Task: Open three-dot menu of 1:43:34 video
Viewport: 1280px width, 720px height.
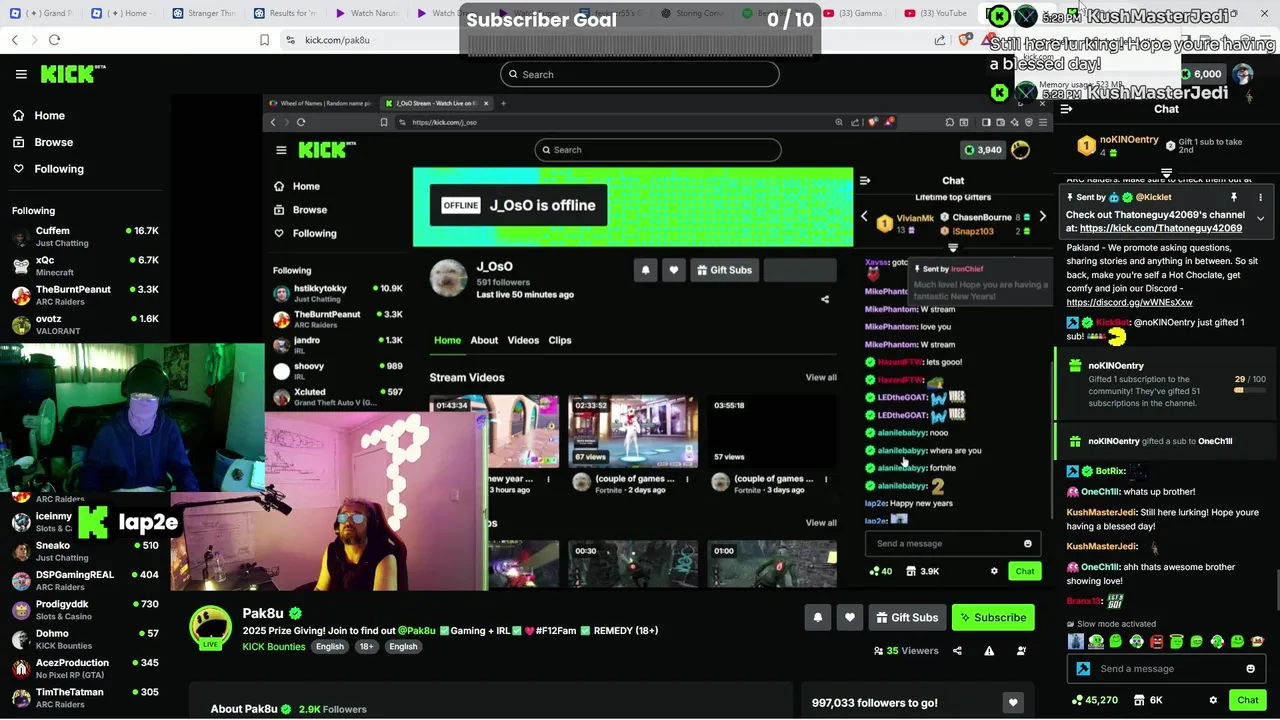Action: 548,479
